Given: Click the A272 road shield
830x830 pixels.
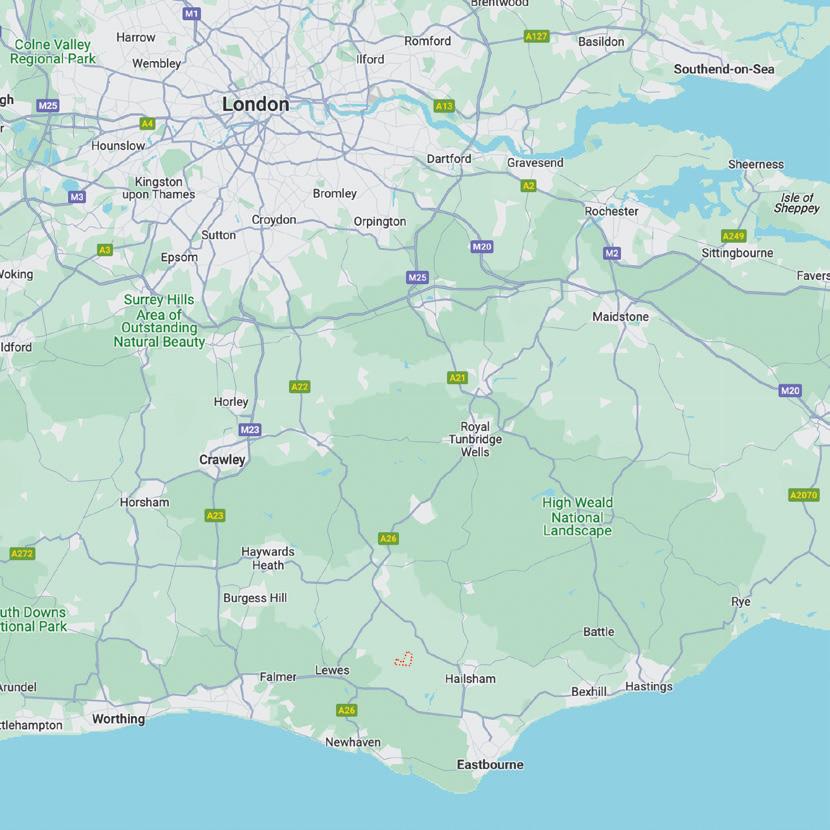Looking at the screenshot, I should point(22,554).
